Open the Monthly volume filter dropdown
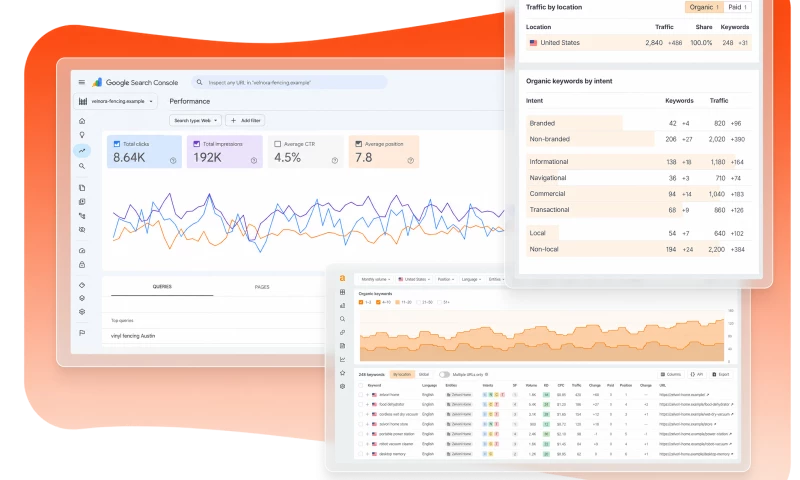Image resolution: width=800 pixels, height=480 pixels. click(x=375, y=280)
